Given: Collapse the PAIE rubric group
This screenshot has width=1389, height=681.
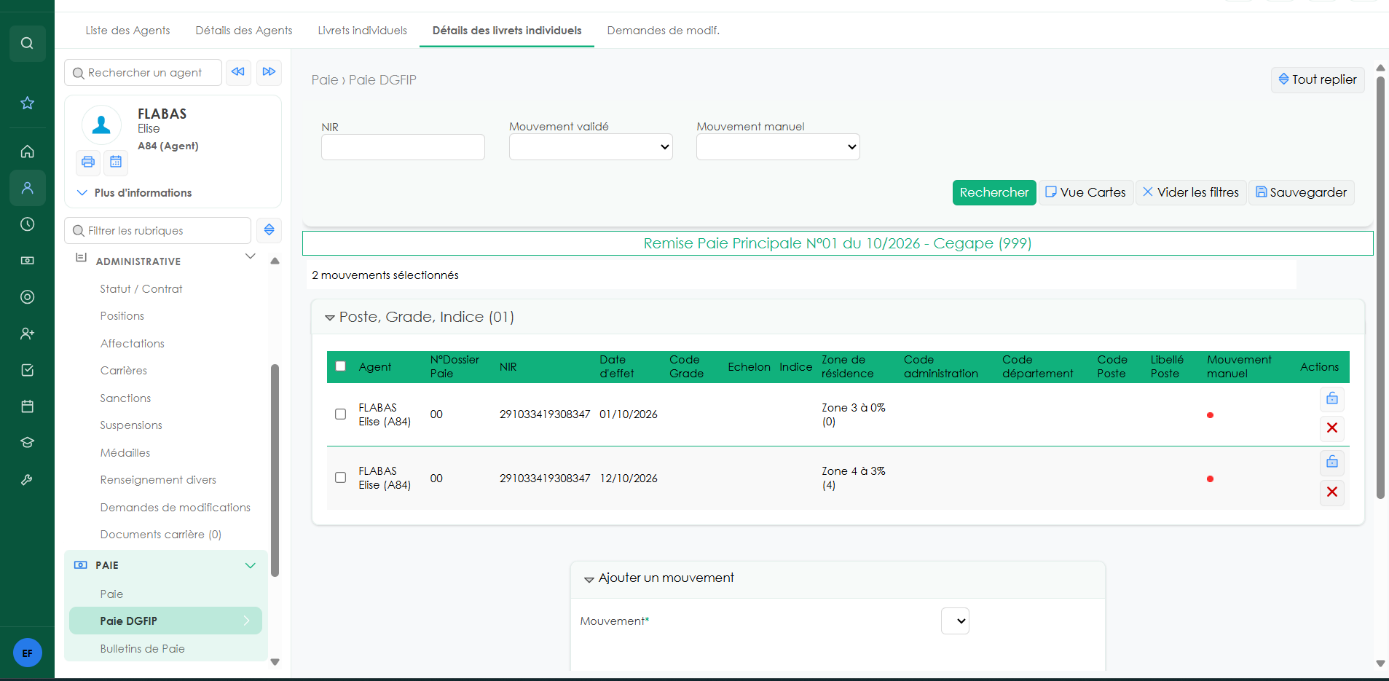Looking at the screenshot, I should tap(250, 565).
